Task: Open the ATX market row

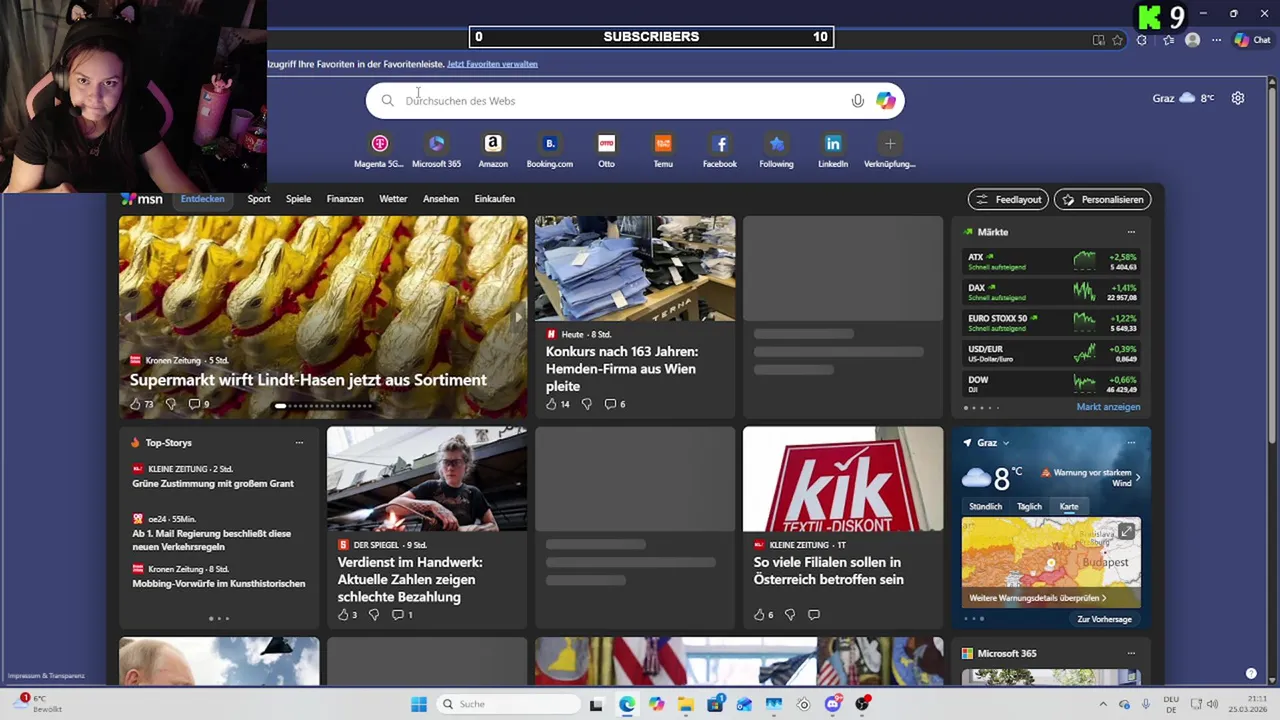Action: click(x=1051, y=261)
